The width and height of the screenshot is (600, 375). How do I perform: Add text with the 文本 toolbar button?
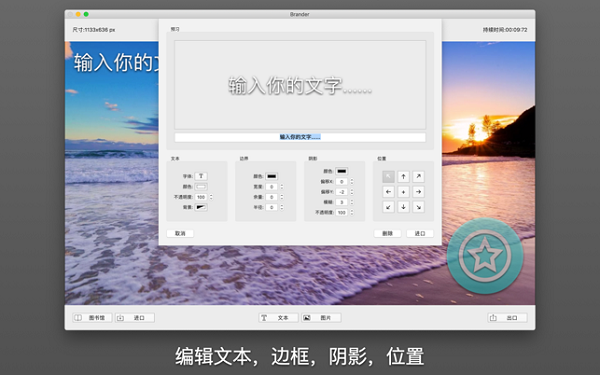[278, 318]
